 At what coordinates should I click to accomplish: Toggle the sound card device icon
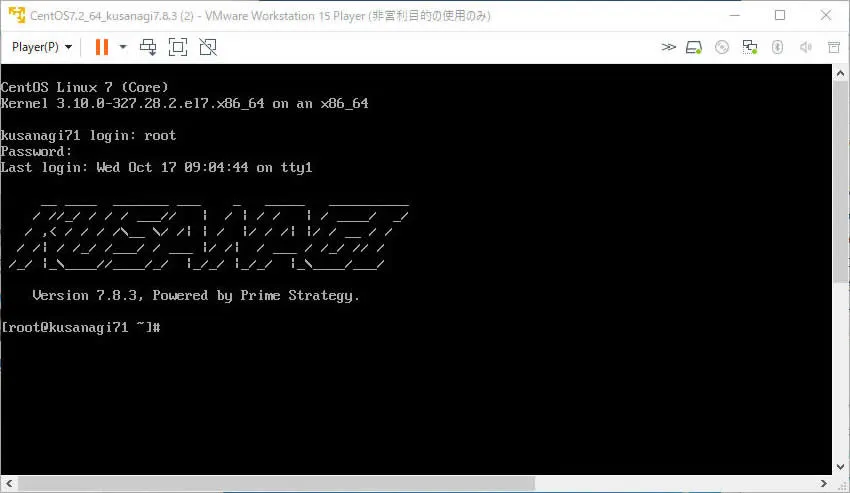(805, 47)
